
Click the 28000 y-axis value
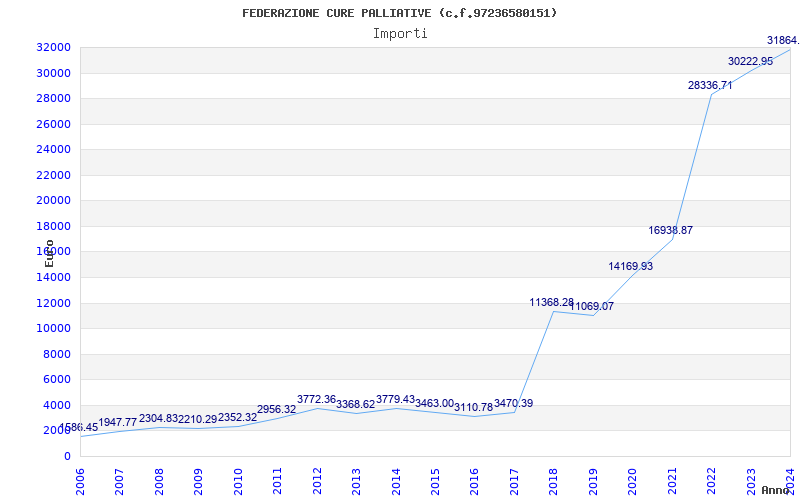53,98
